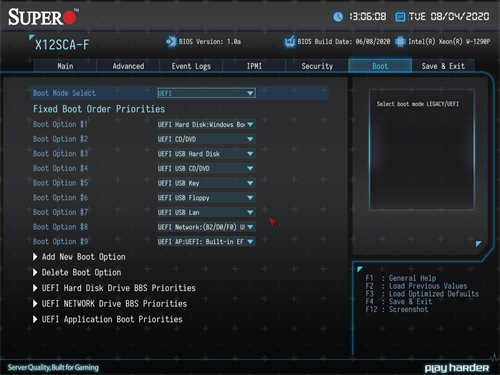Click the Fixed Boot Order Priorities heading

99,109
